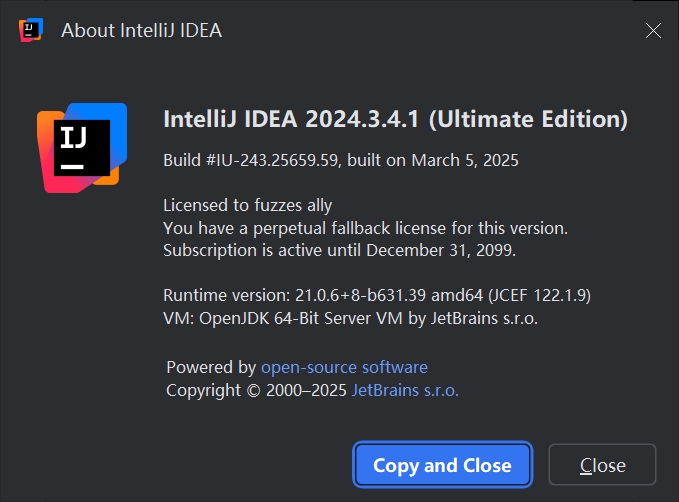Follow the JetBrains s.r.o. copyright link

(405, 390)
